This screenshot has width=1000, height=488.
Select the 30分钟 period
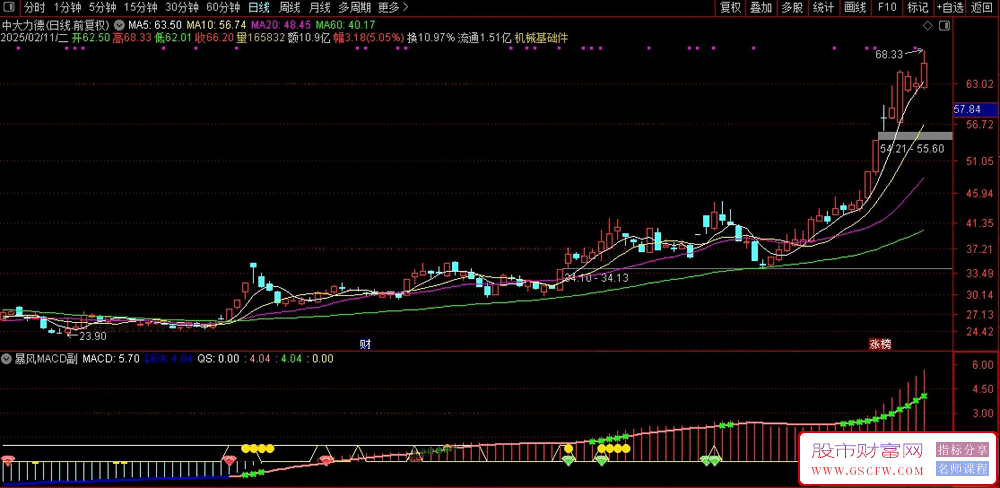tap(181, 8)
